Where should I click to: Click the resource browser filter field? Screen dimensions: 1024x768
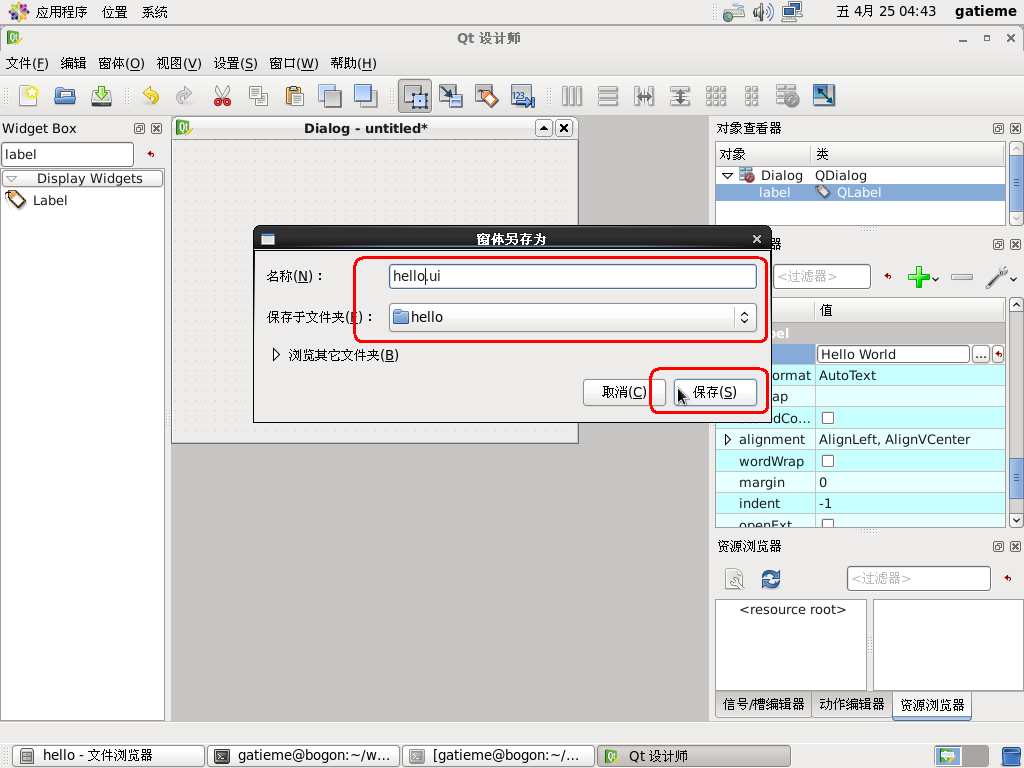(919, 579)
